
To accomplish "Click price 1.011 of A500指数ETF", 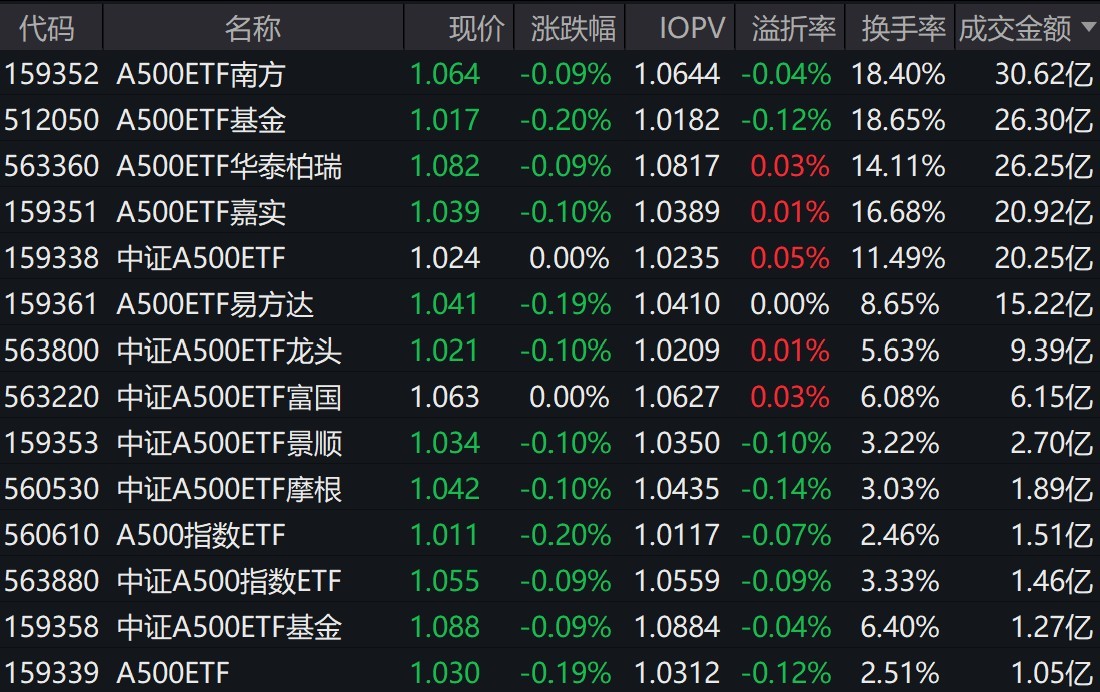I will (445, 535).
